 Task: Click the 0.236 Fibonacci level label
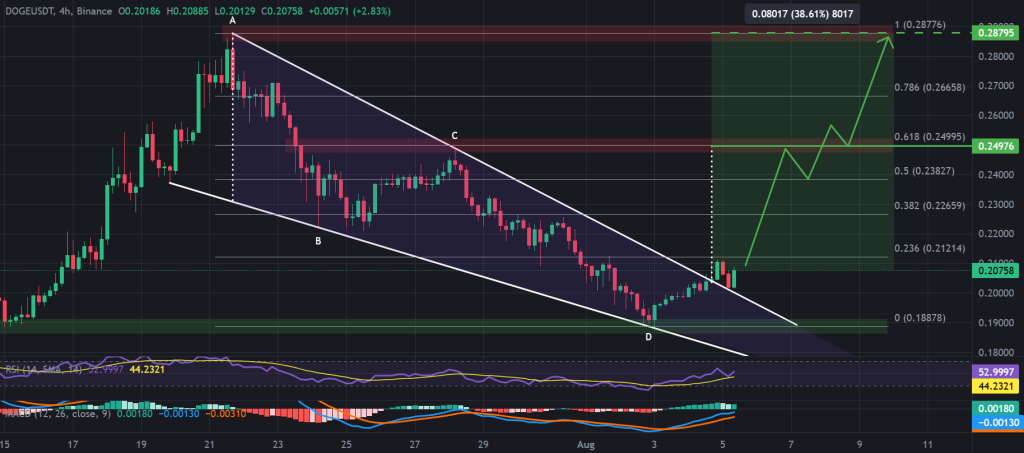point(931,249)
